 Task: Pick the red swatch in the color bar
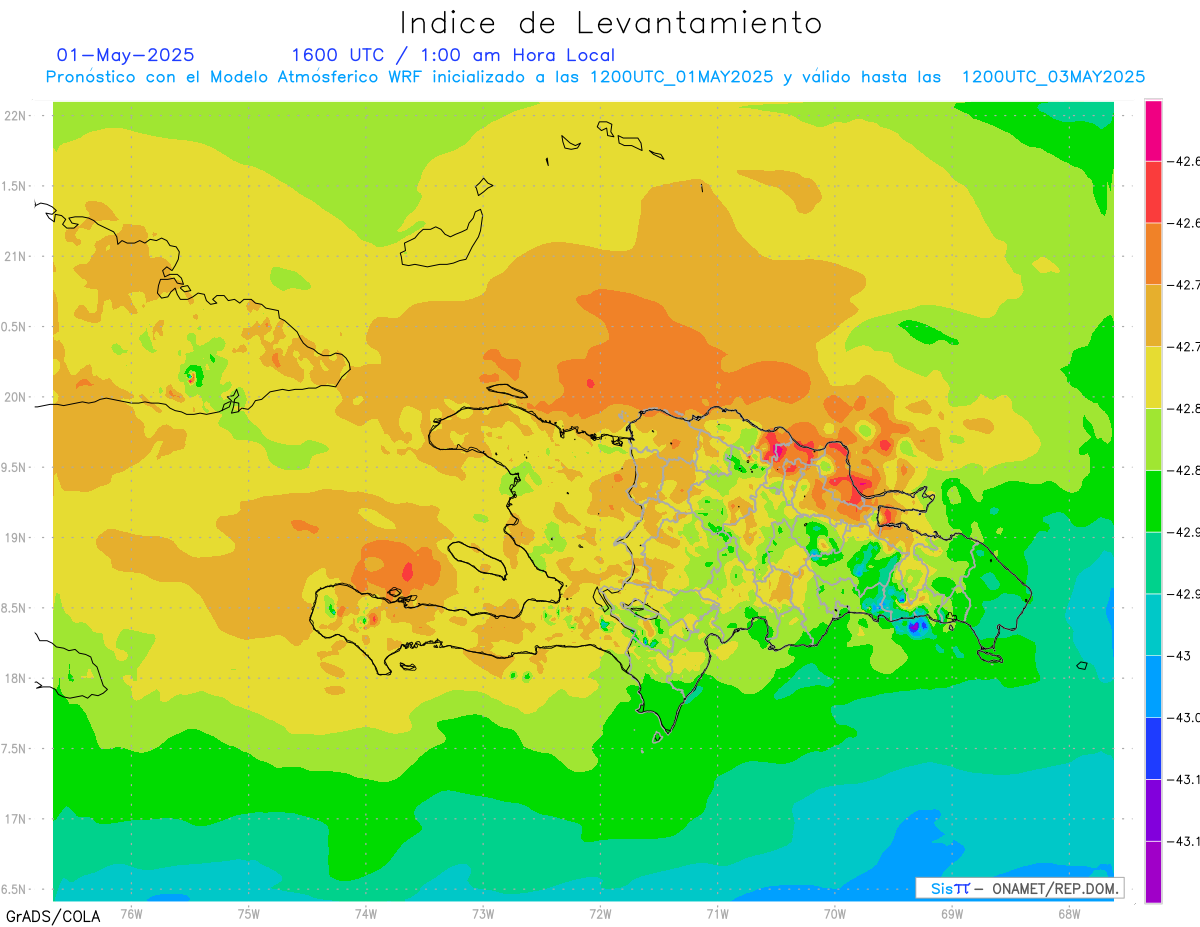point(1153,192)
